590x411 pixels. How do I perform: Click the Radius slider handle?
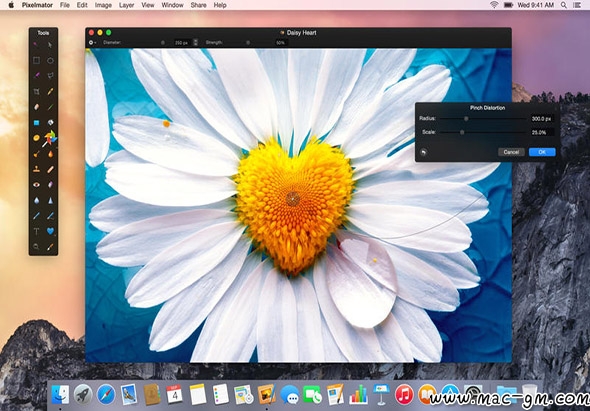coord(466,119)
